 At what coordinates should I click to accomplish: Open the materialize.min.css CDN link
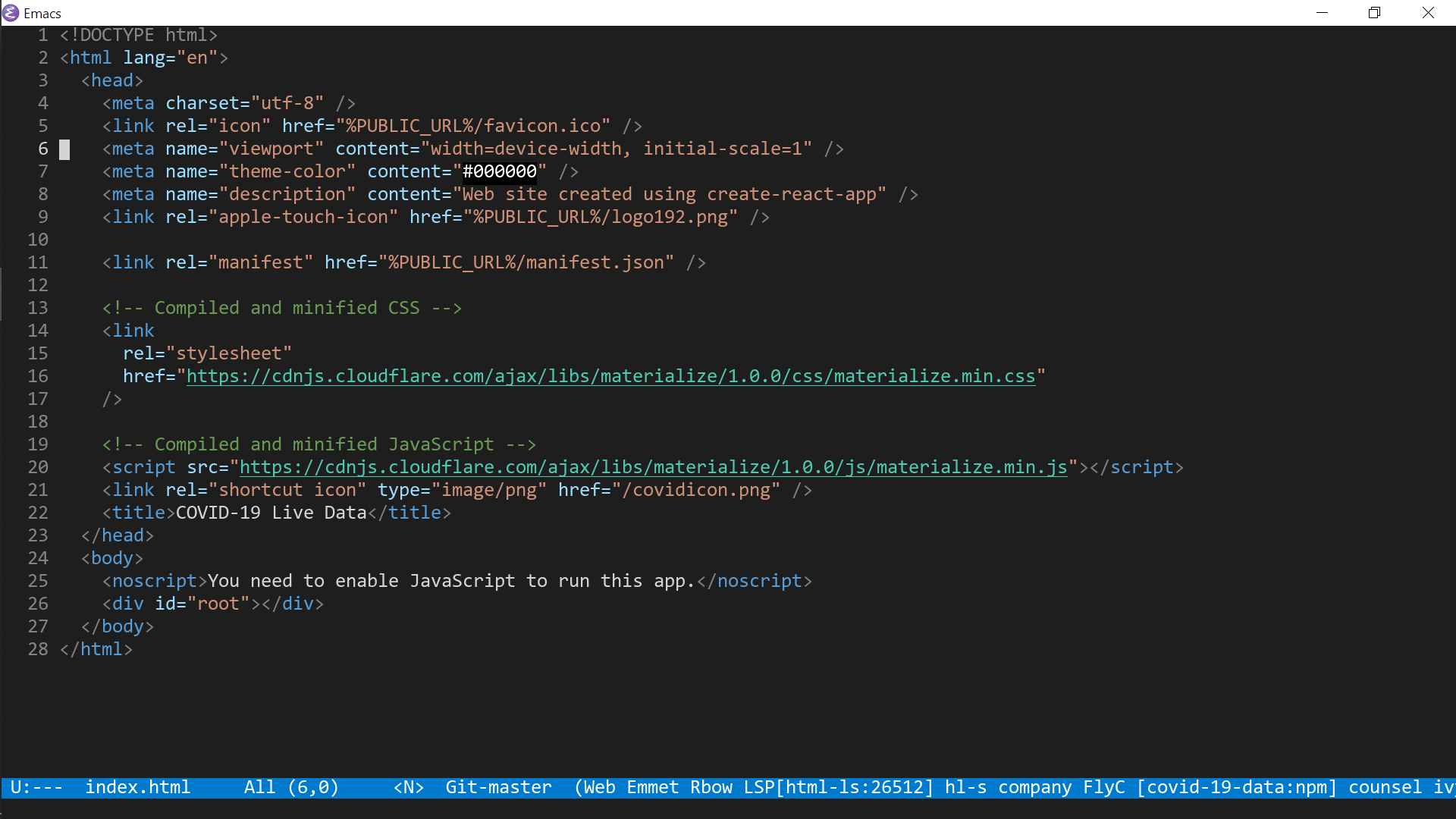[x=610, y=376]
